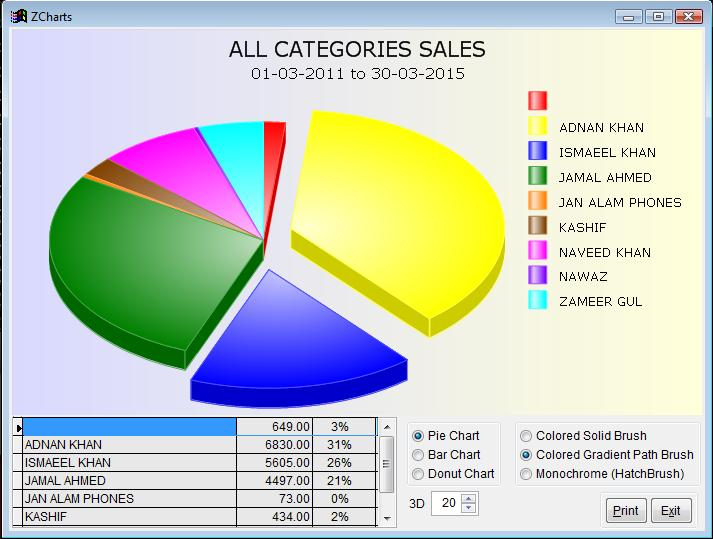Click the table scrollbar up arrow

387,427
